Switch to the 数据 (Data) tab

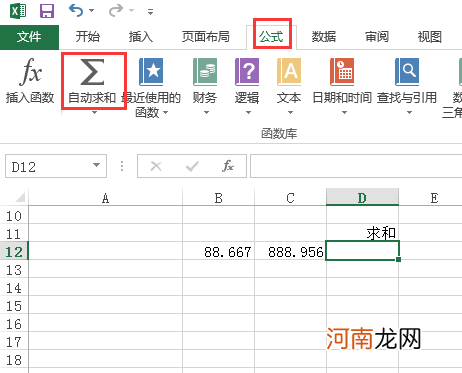(324, 37)
